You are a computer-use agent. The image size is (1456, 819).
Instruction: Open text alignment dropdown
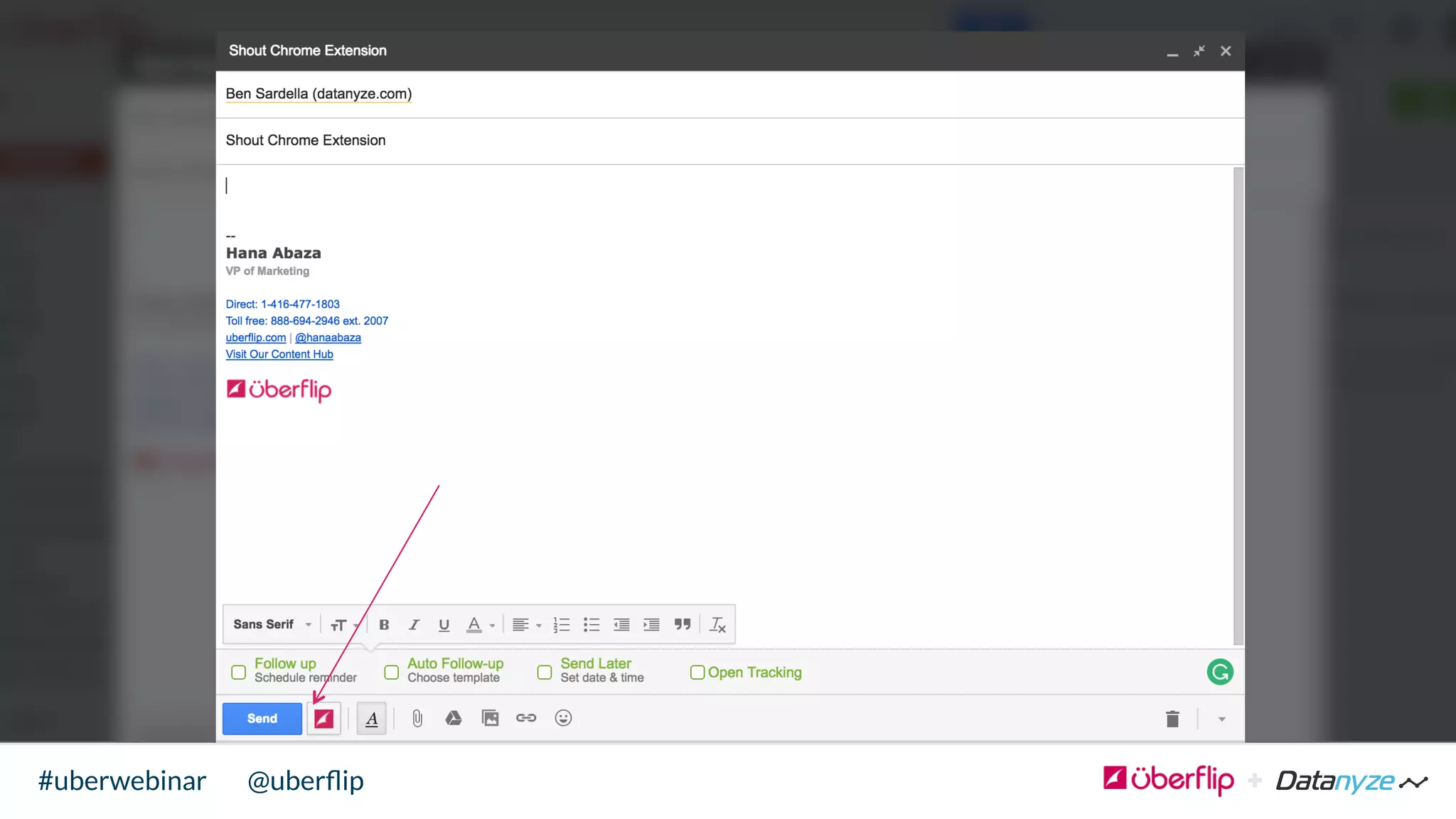pos(527,624)
